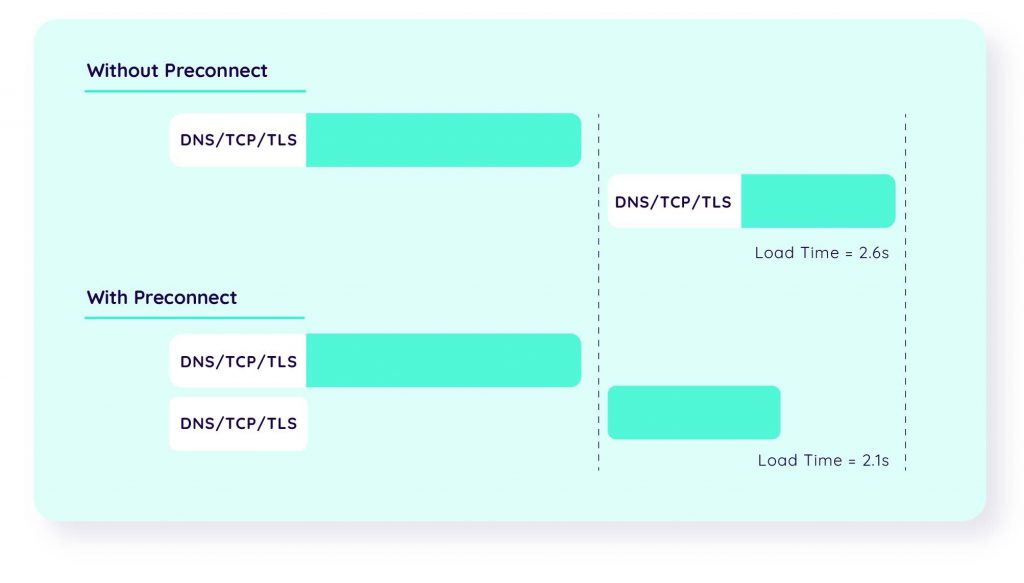This screenshot has height=583, width=1024.
Task: Click the underline beneath With Preconnect
Action: pos(194,318)
